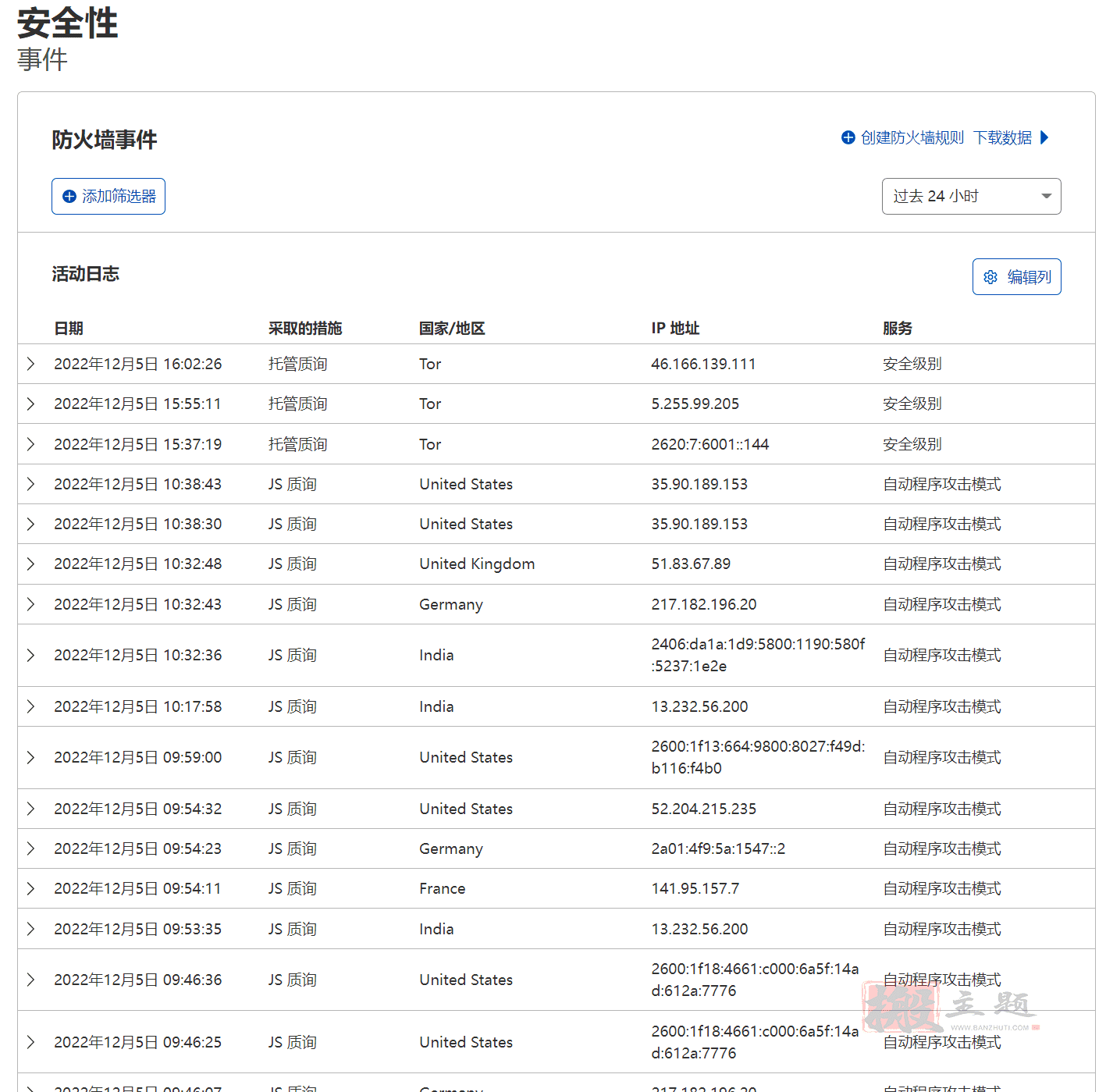1106x1092 pixels.
Task: Click the United Kingdom country cell
Action: tap(477, 564)
